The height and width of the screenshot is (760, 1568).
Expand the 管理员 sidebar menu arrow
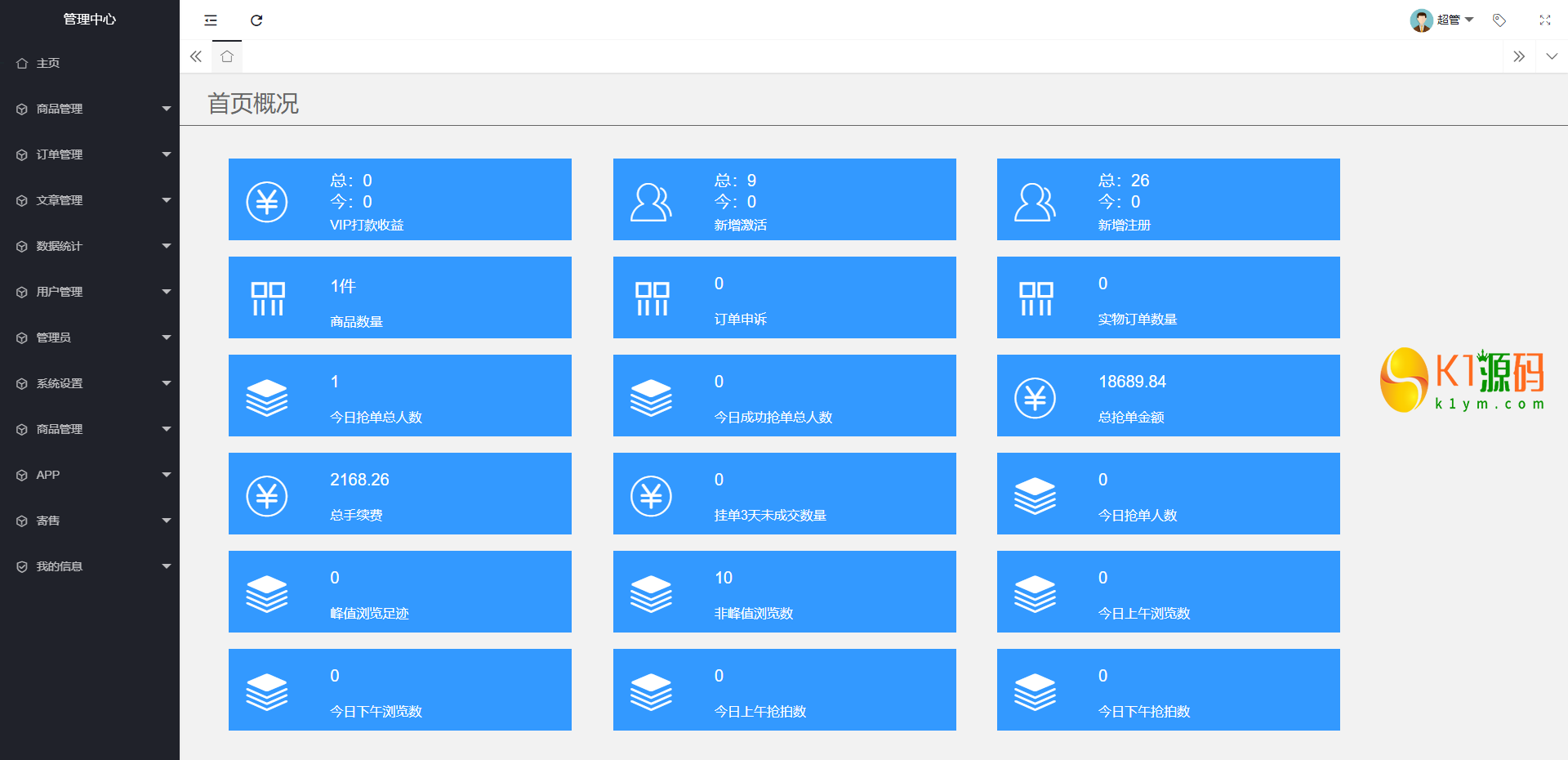point(167,338)
